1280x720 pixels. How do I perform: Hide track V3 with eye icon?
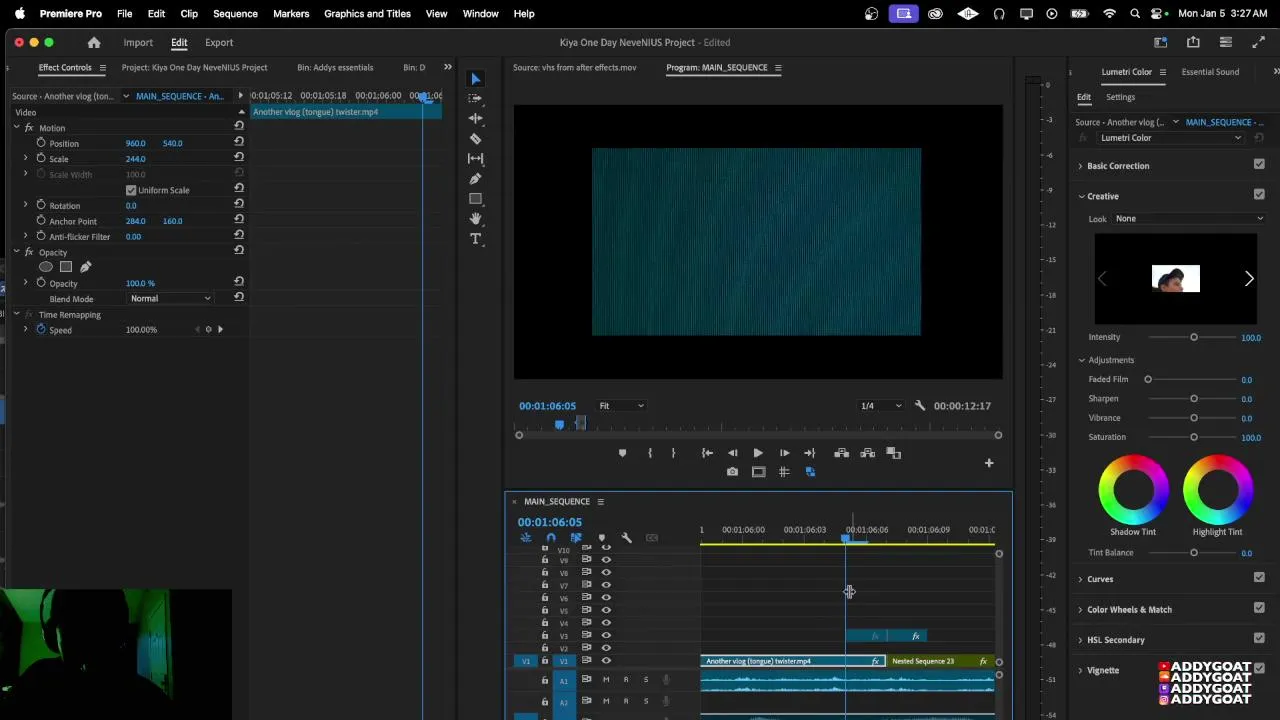(x=606, y=636)
